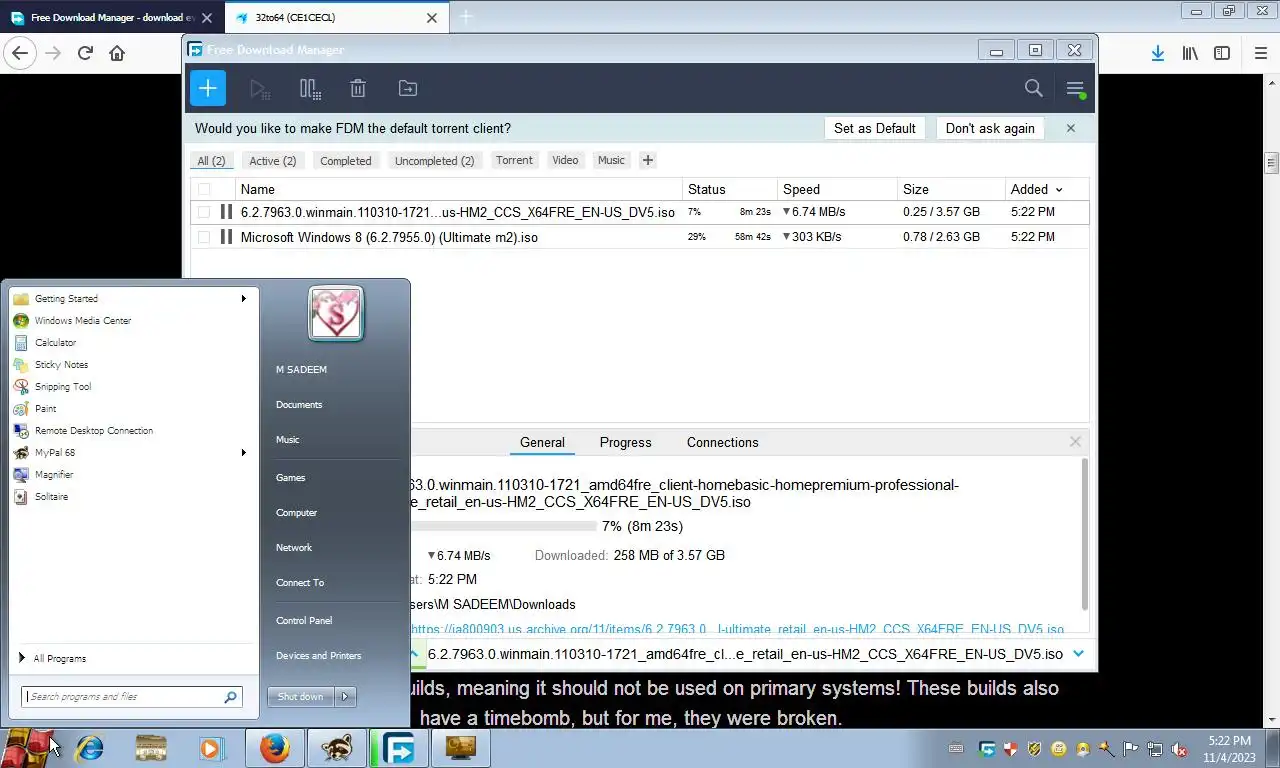Toggle the select-all checkbox in header
Image resolution: width=1280 pixels, height=768 pixels.
(204, 189)
